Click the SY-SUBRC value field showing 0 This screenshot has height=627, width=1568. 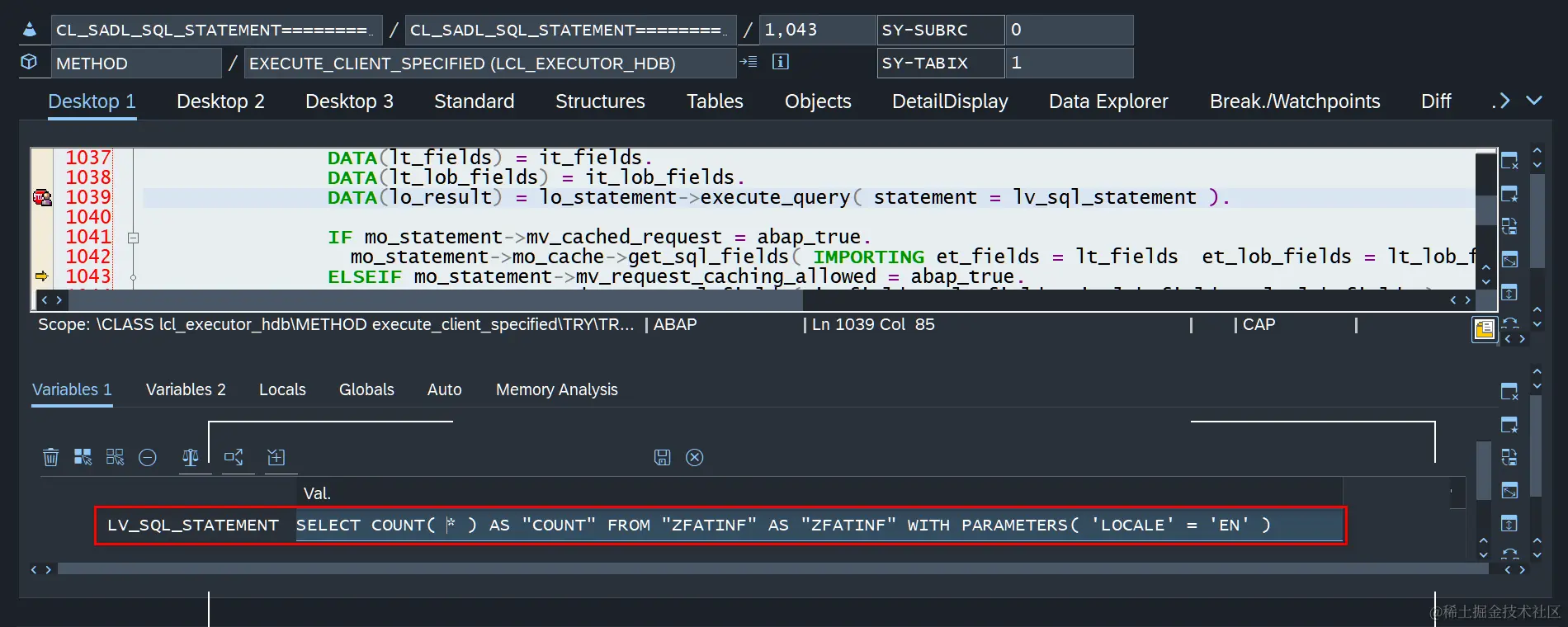click(1070, 30)
